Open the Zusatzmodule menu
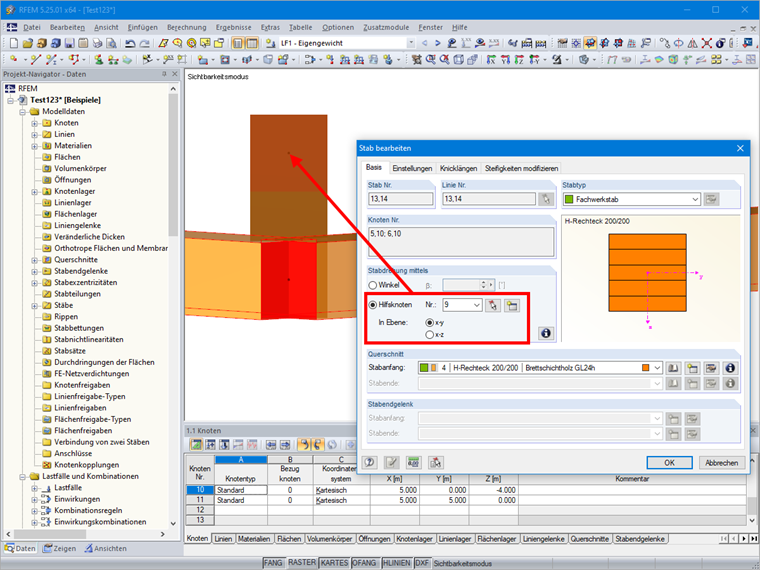This screenshot has width=760, height=570. coord(386,28)
